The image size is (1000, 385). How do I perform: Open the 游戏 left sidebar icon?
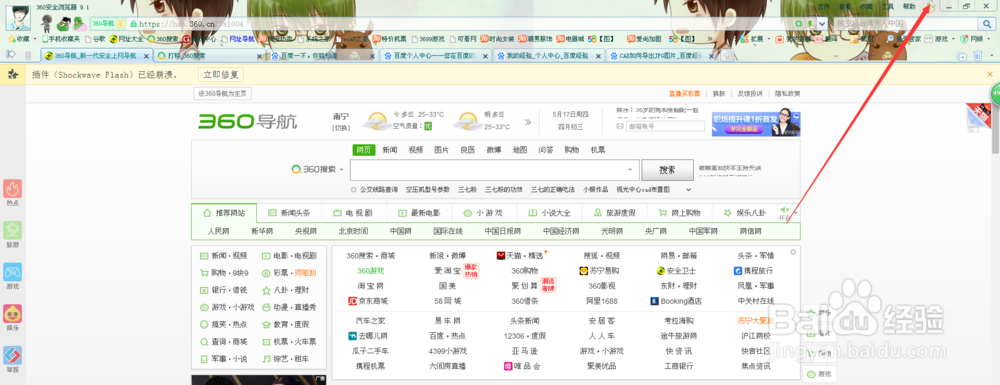12,276
